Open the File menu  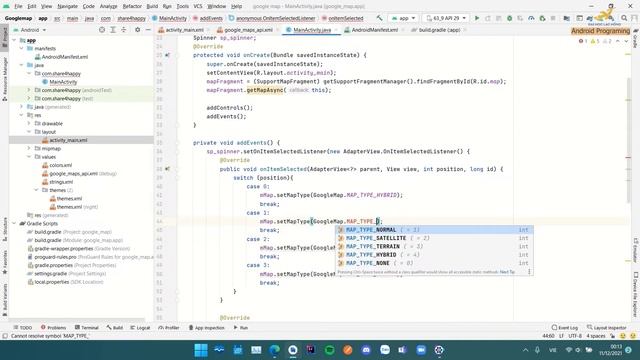[x=18, y=7]
